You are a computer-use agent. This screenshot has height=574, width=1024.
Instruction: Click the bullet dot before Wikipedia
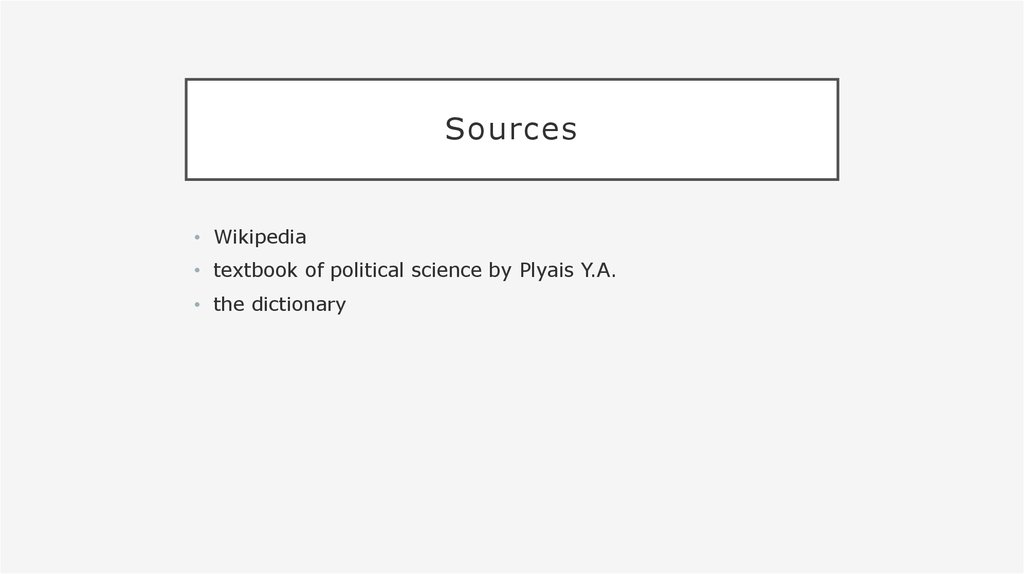197,238
